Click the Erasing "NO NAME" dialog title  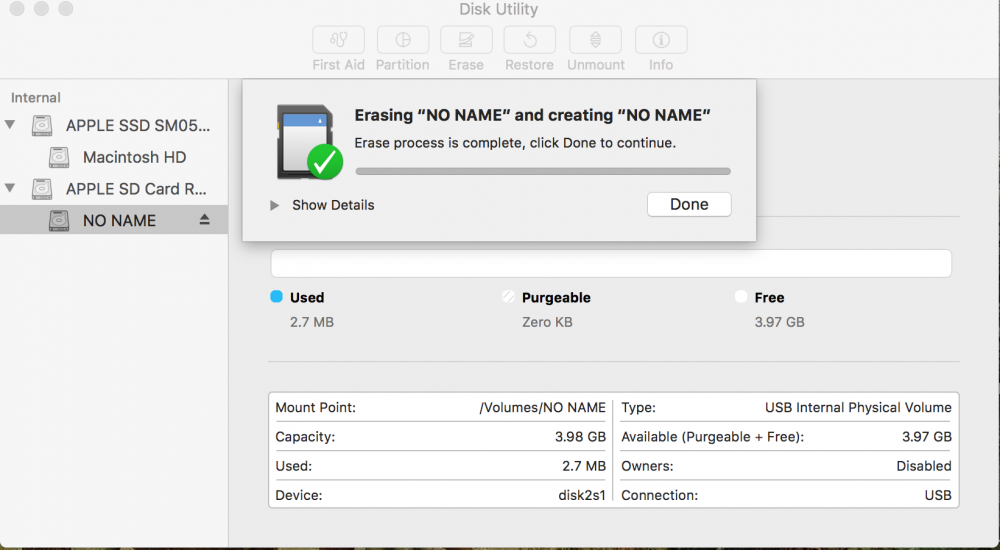(533, 115)
